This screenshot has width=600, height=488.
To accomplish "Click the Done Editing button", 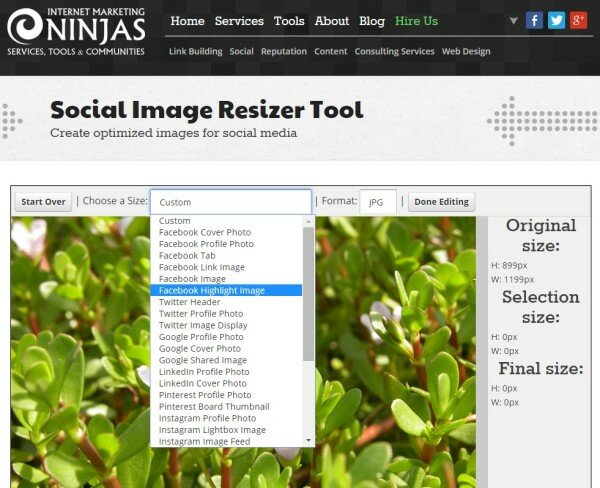I will (442, 202).
